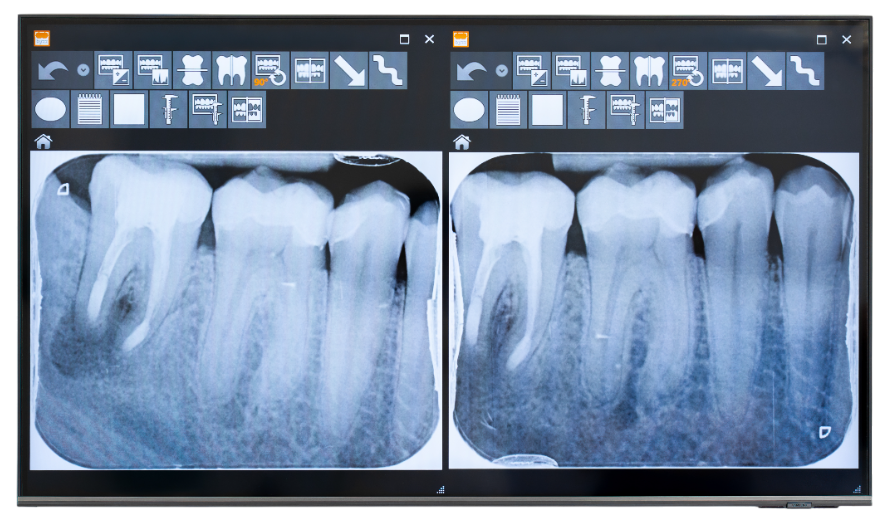
Task: Open the undo history dropdown in the left panel
Action: click(83, 71)
